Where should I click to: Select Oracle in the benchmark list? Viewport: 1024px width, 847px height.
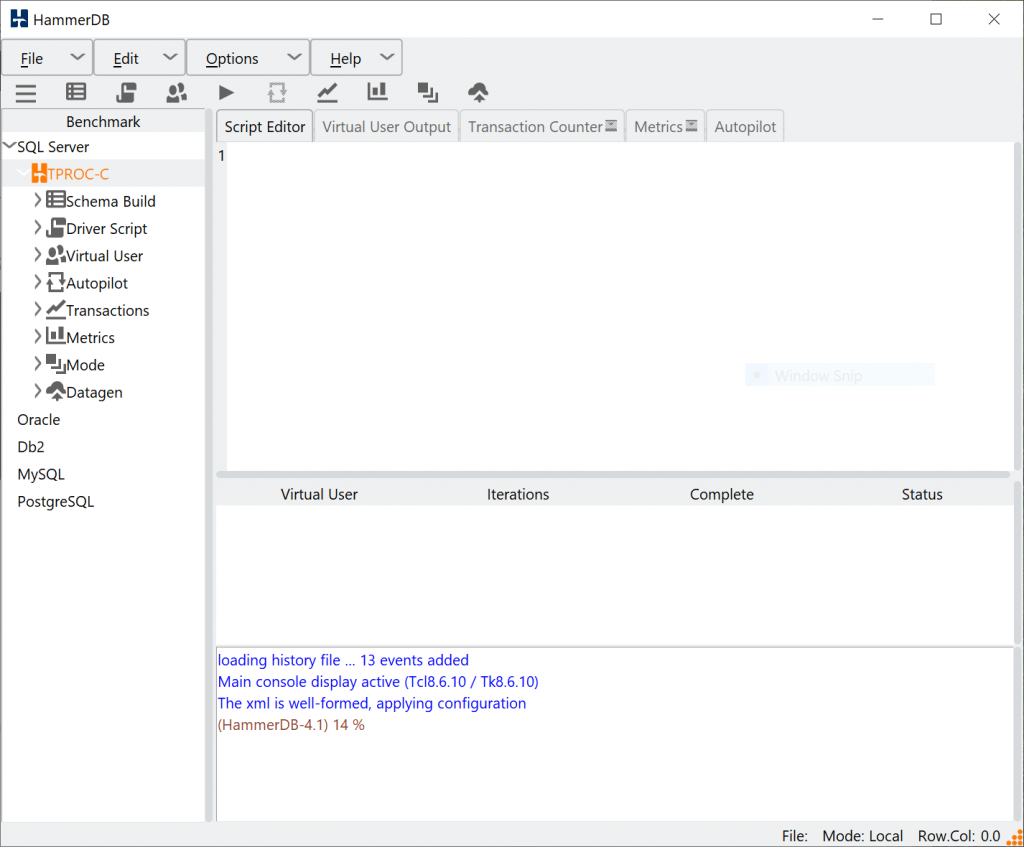tap(39, 420)
